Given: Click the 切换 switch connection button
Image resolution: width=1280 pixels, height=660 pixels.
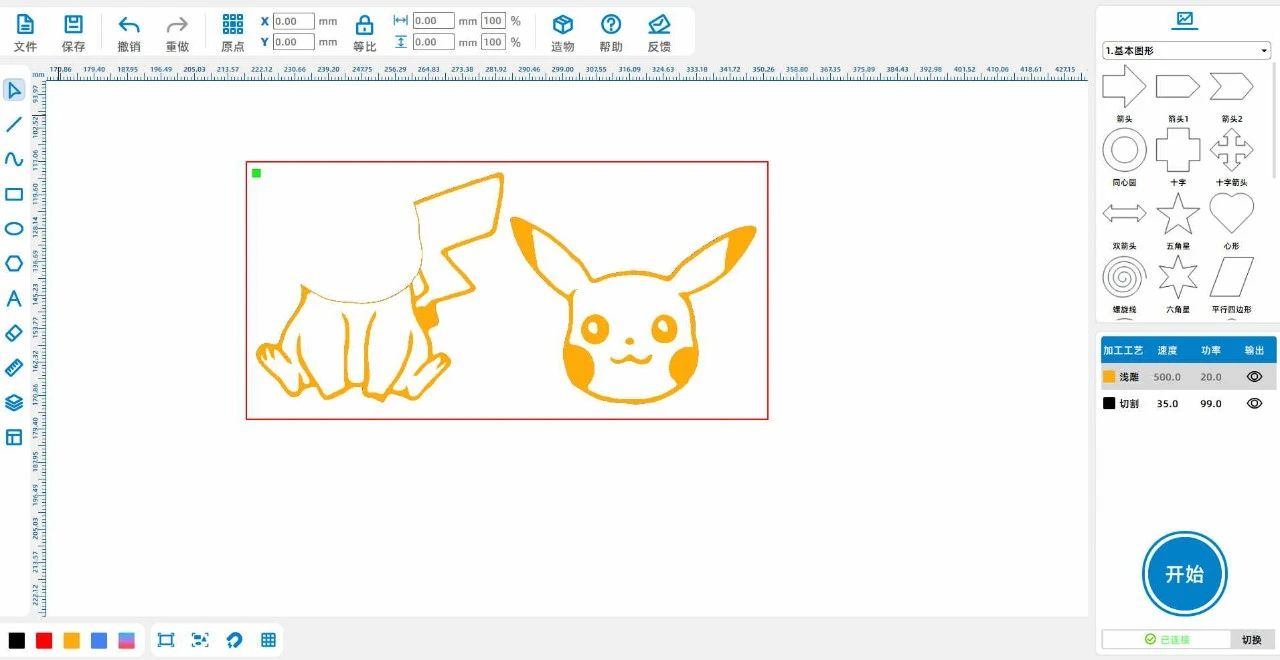Looking at the screenshot, I should point(1251,639).
